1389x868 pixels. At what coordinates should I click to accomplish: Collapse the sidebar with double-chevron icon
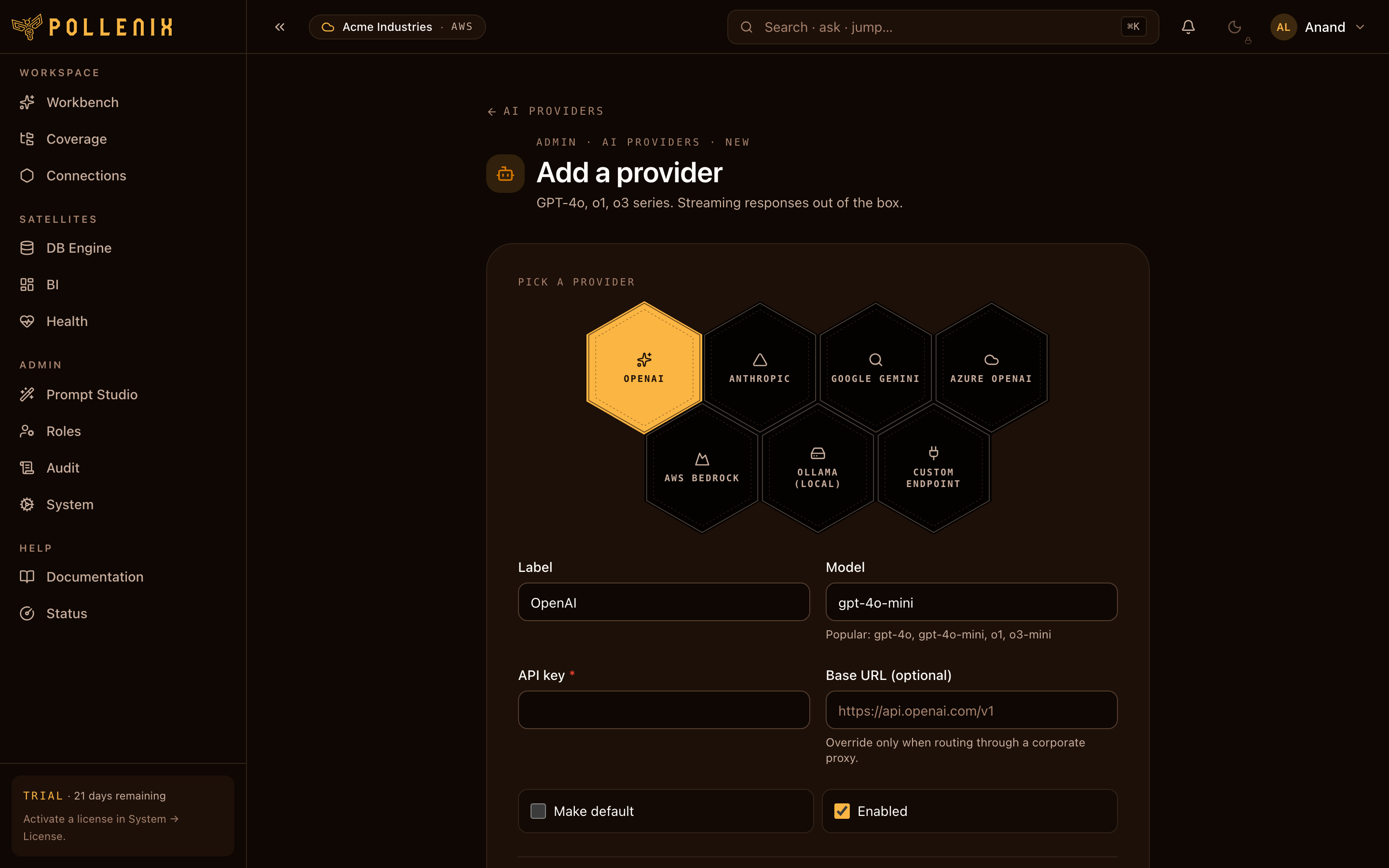280,27
